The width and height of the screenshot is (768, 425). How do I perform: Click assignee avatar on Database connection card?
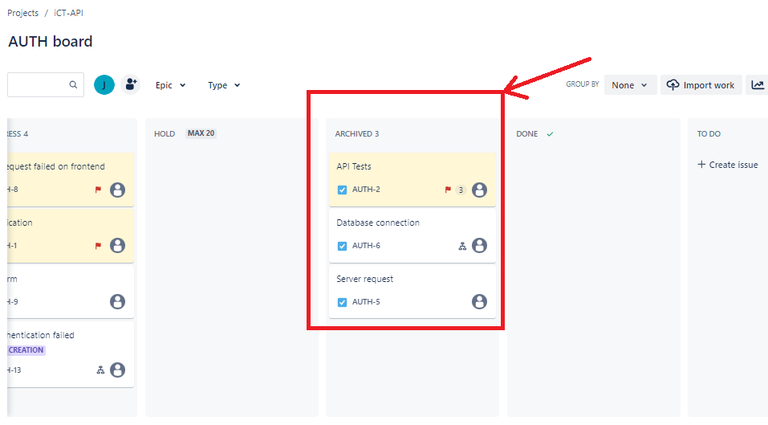coord(480,245)
